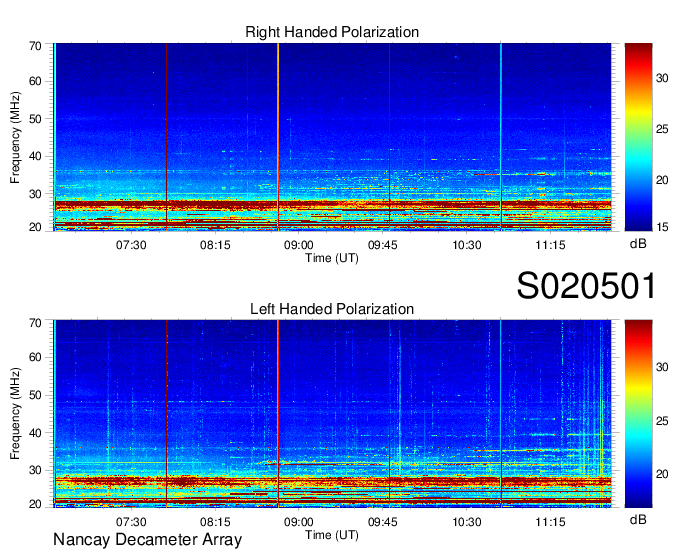Click the 10:30 tick label of Right Handed plot

tap(467, 245)
